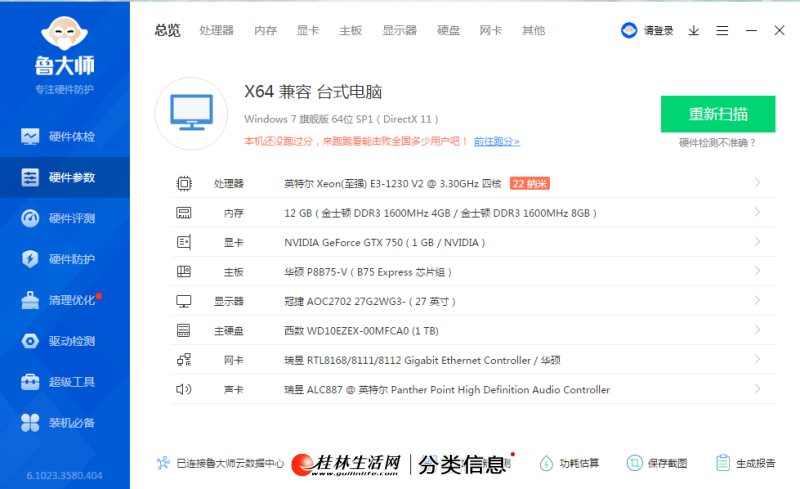
Task: Expand the 处理器 processor row arrow
Action: pyautogui.click(x=757, y=183)
